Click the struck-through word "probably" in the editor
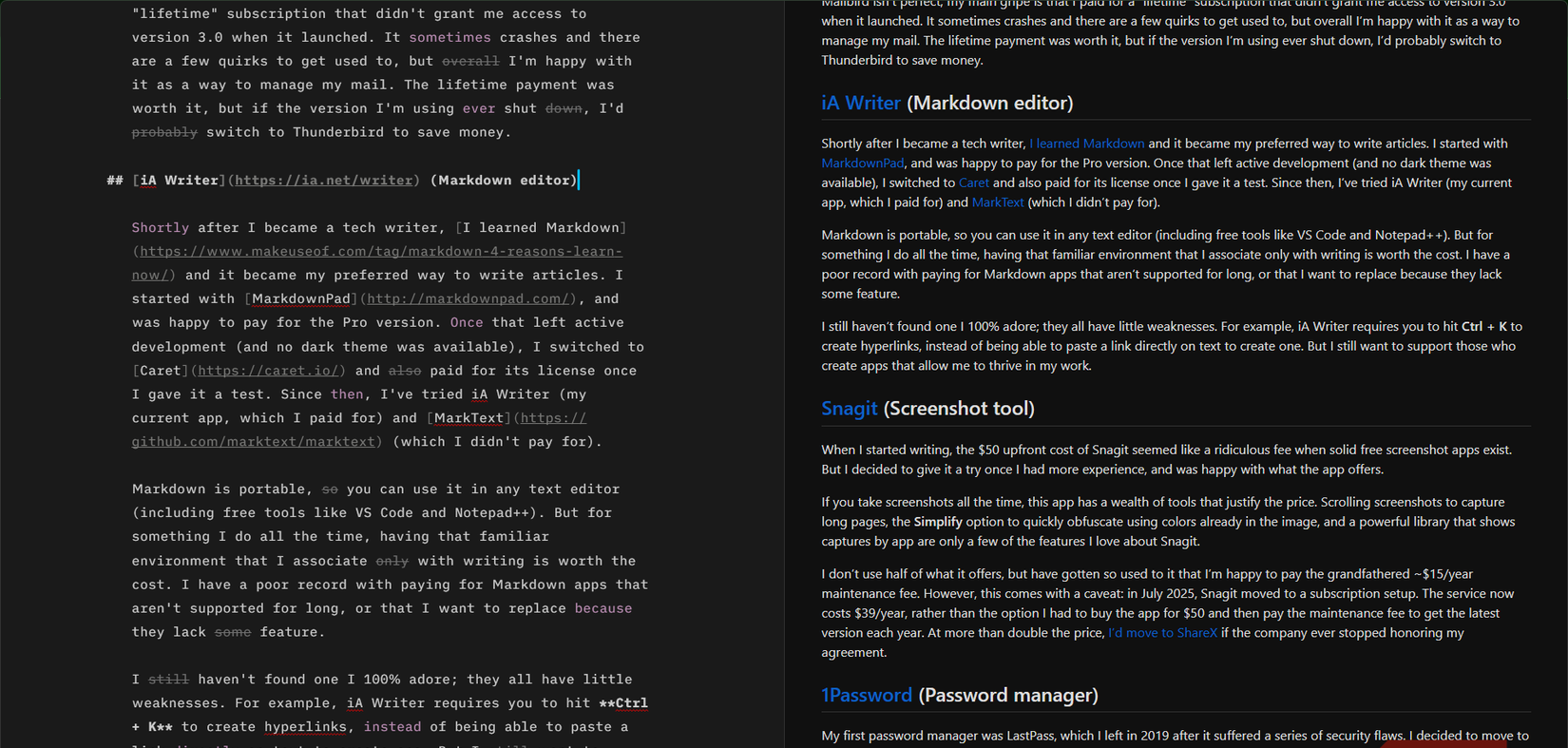The width and height of the screenshot is (1568, 748). tap(164, 132)
